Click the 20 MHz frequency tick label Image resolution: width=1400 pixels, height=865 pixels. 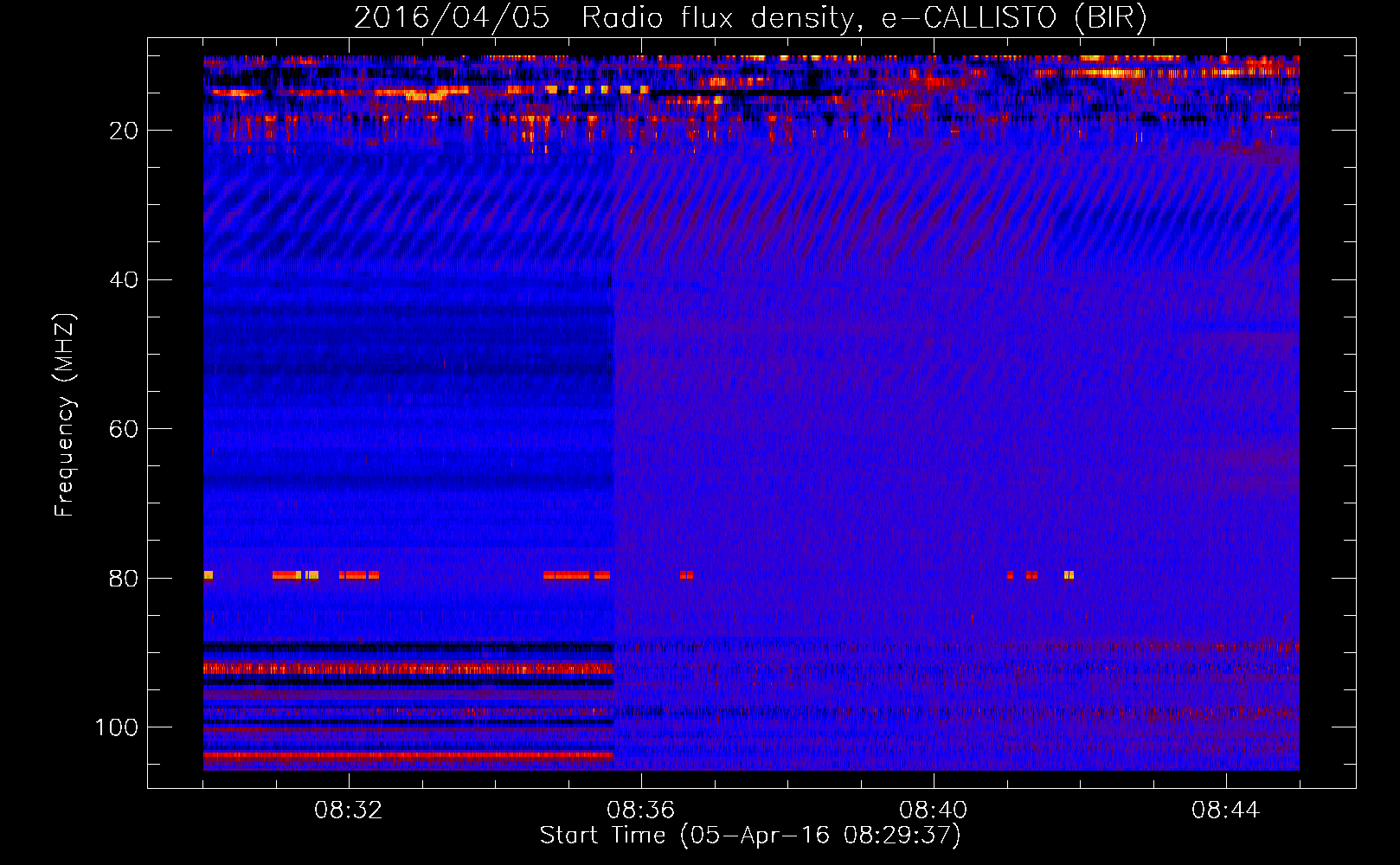[x=124, y=131]
